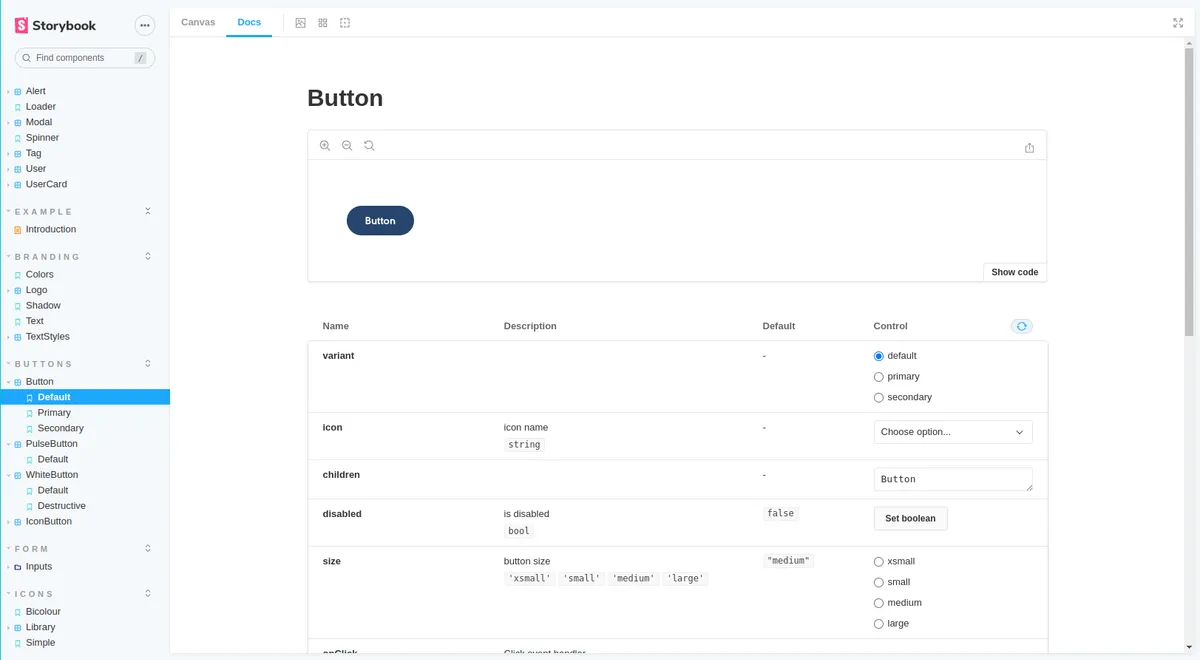1200x660 pixels.
Task: Open the icon Choose option dropdown
Action: tap(952, 431)
